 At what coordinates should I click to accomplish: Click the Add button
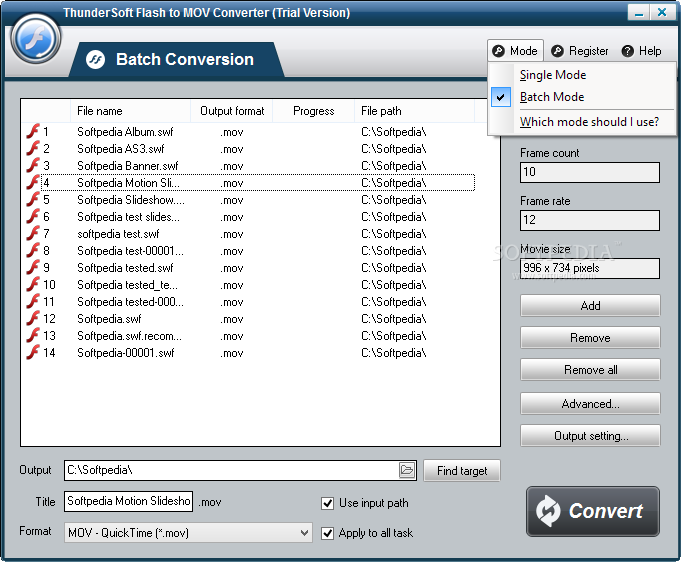point(590,306)
